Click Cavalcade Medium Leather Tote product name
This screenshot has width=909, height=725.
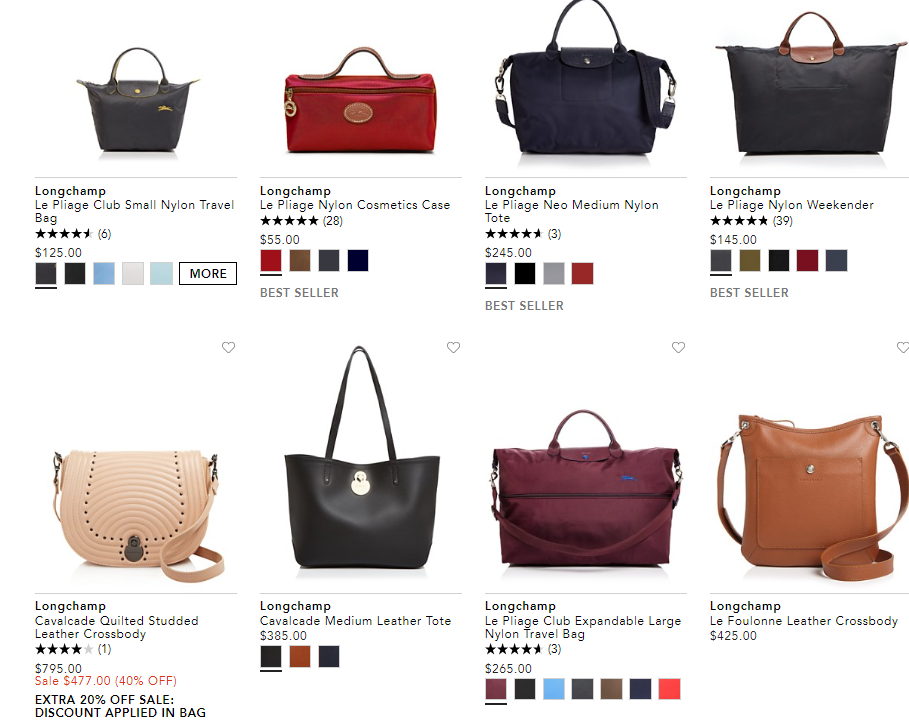355,621
